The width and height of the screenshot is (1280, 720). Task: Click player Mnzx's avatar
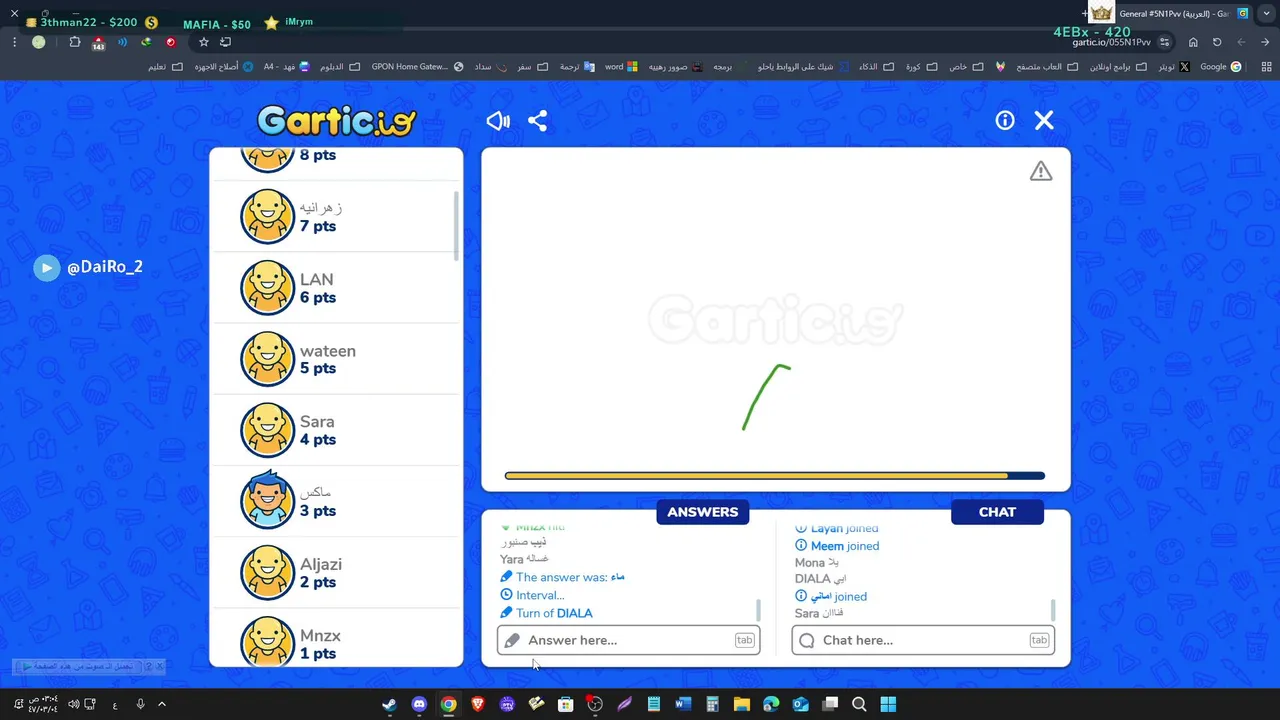click(267, 641)
